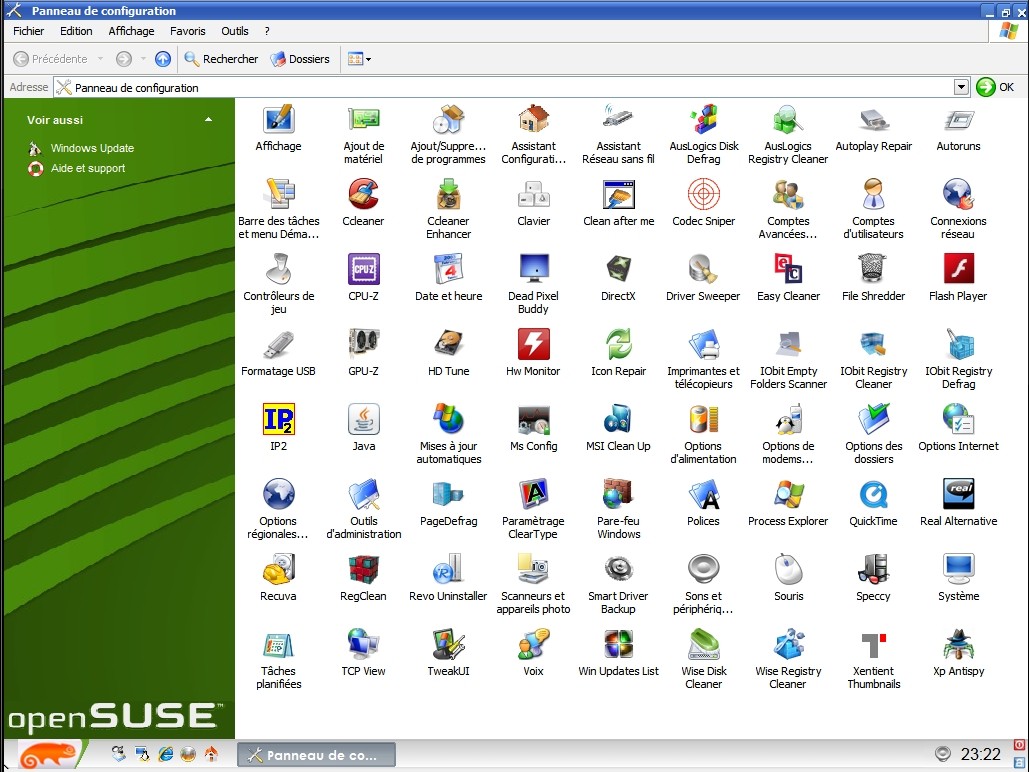Open the IP2 icon
This screenshot has width=1029, height=772.
[x=278, y=419]
